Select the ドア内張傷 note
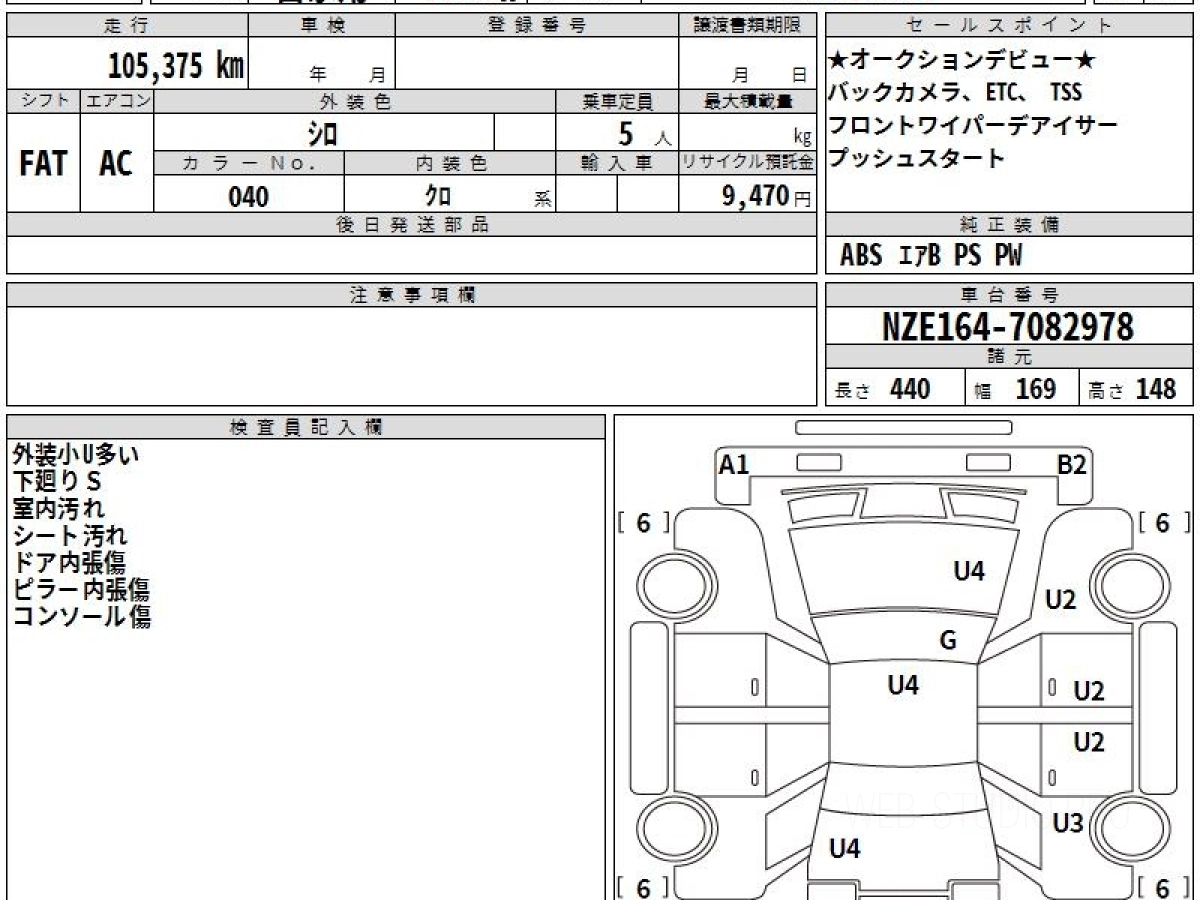1200x900 pixels. pyautogui.click(x=69, y=563)
